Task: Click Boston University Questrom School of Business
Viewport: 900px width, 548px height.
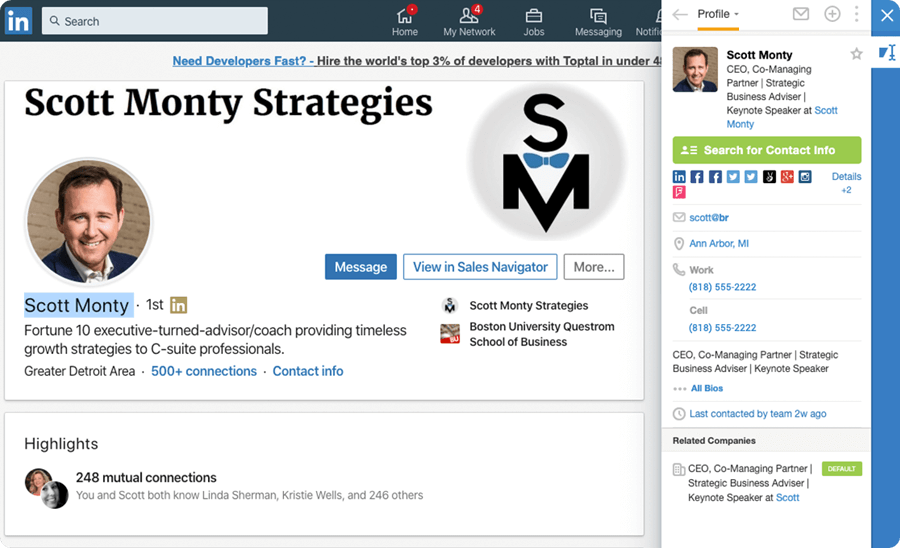Action: pyautogui.click(x=542, y=334)
